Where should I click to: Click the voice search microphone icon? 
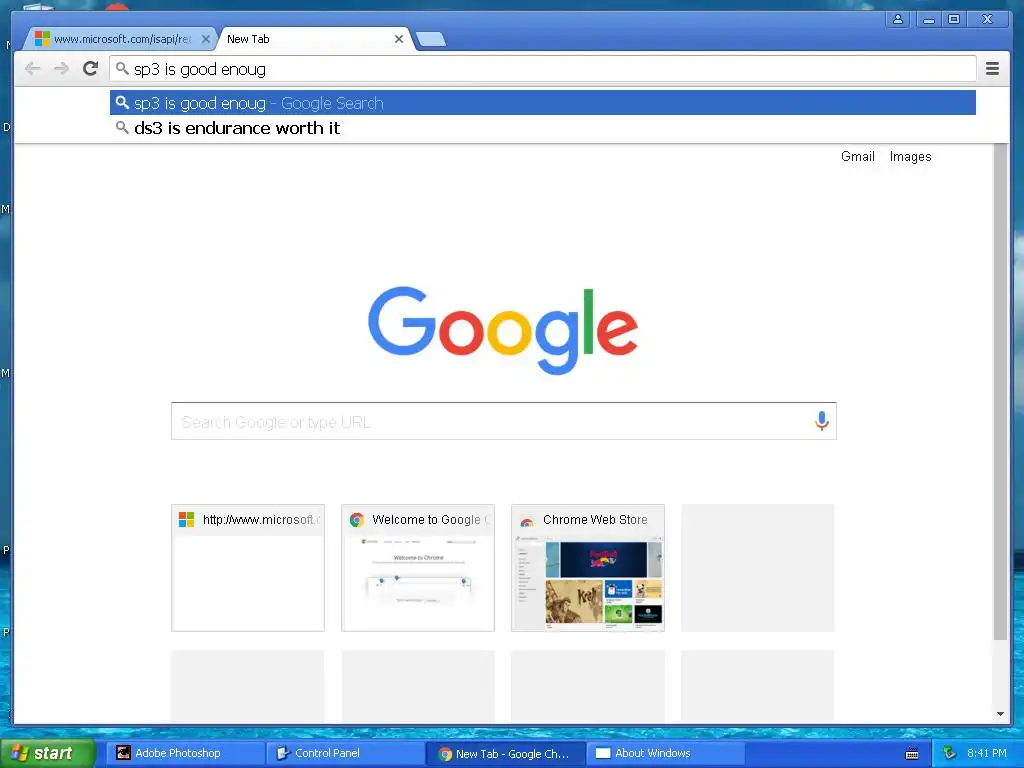tap(822, 421)
